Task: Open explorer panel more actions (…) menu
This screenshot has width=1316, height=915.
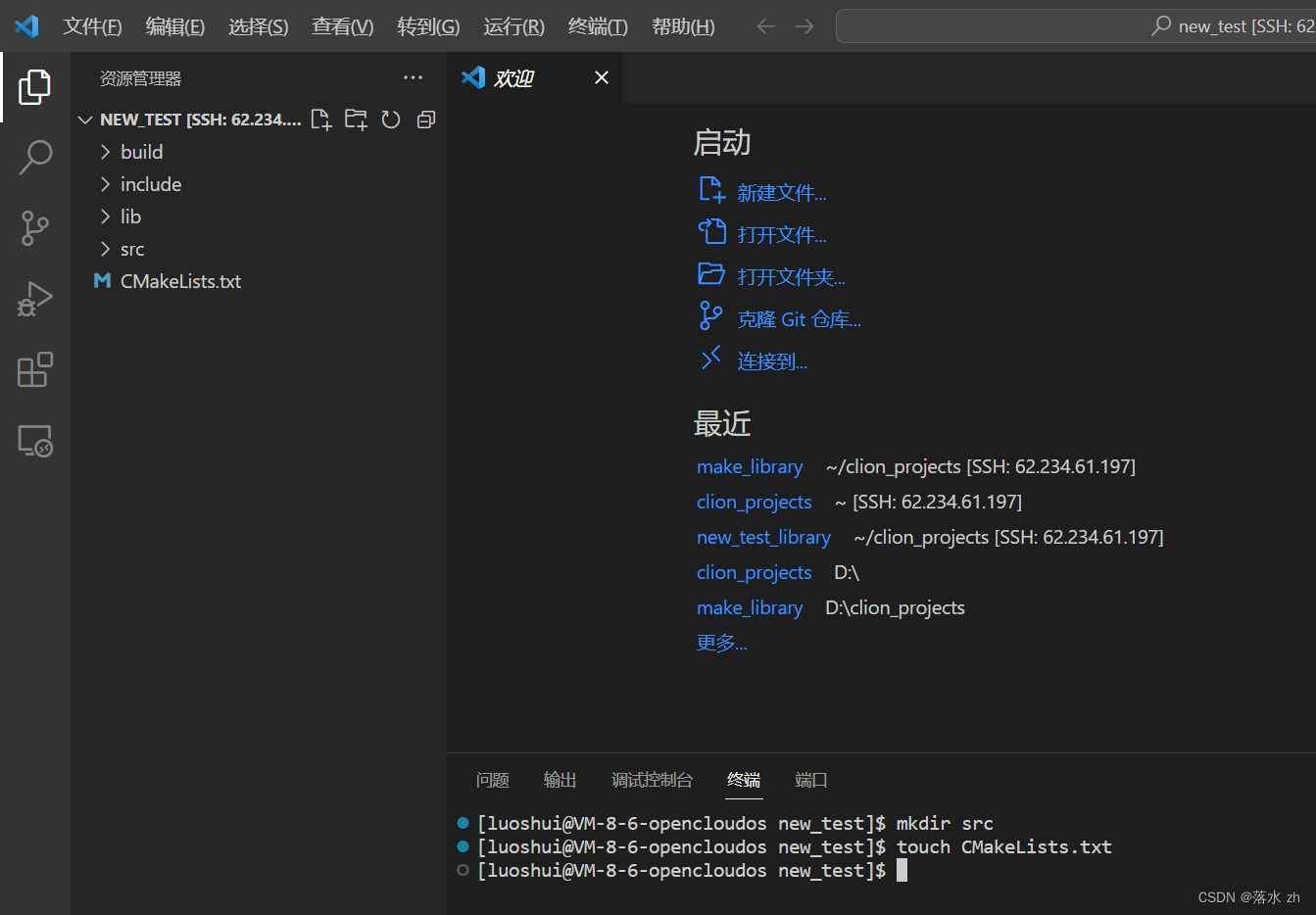Action: (414, 78)
